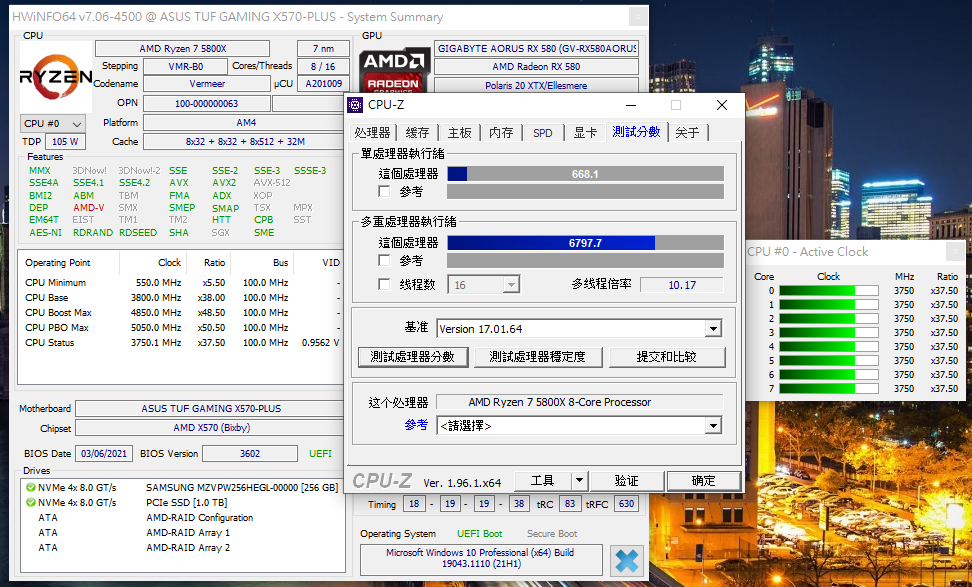The width and height of the screenshot is (972, 587).
Task: Click the TDP value 105 W
Action: pyautogui.click(x=65, y=141)
